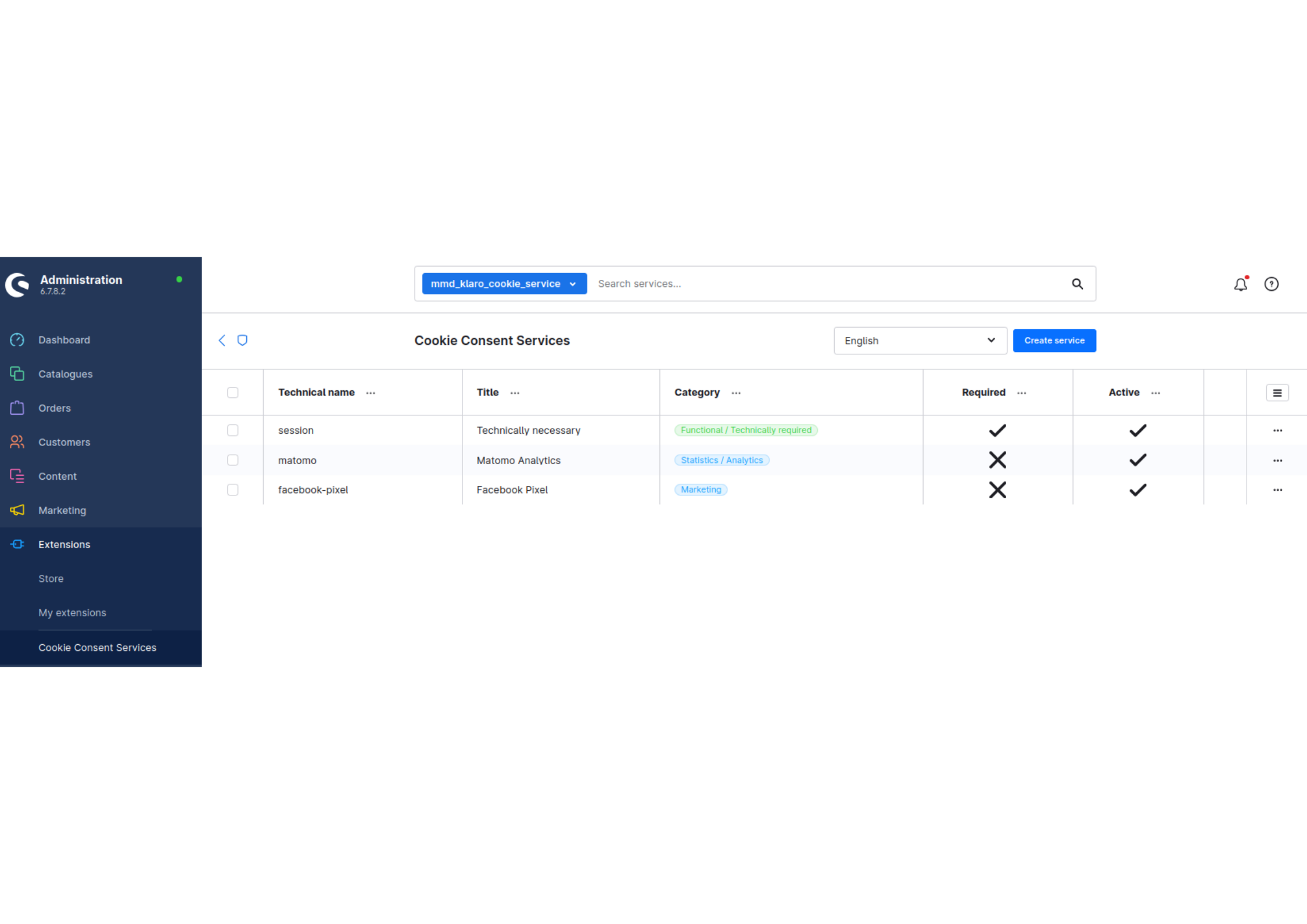This screenshot has width=1307, height=924.
Task: Check the session row checkbox
Action: point(233,430)
